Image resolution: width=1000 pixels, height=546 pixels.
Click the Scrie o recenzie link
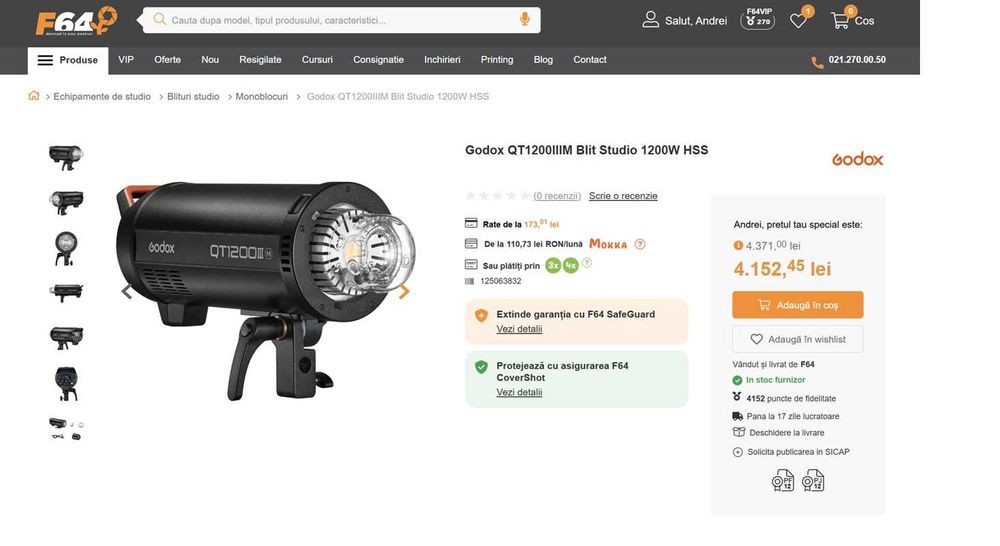(x=623, y=196)
